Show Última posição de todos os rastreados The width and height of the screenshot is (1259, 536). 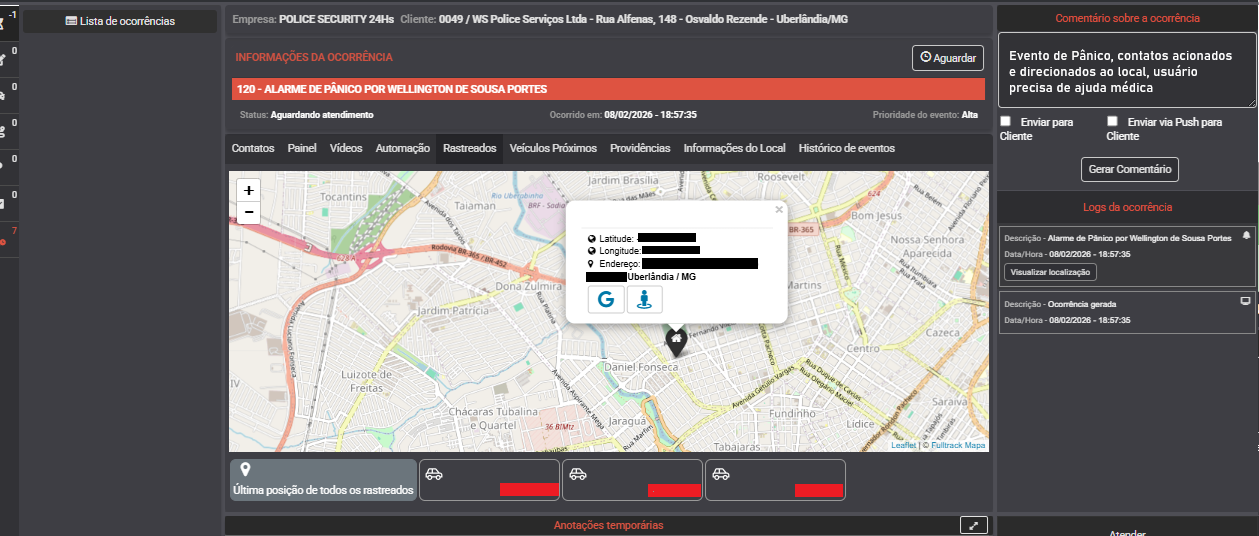pos(323,480)
